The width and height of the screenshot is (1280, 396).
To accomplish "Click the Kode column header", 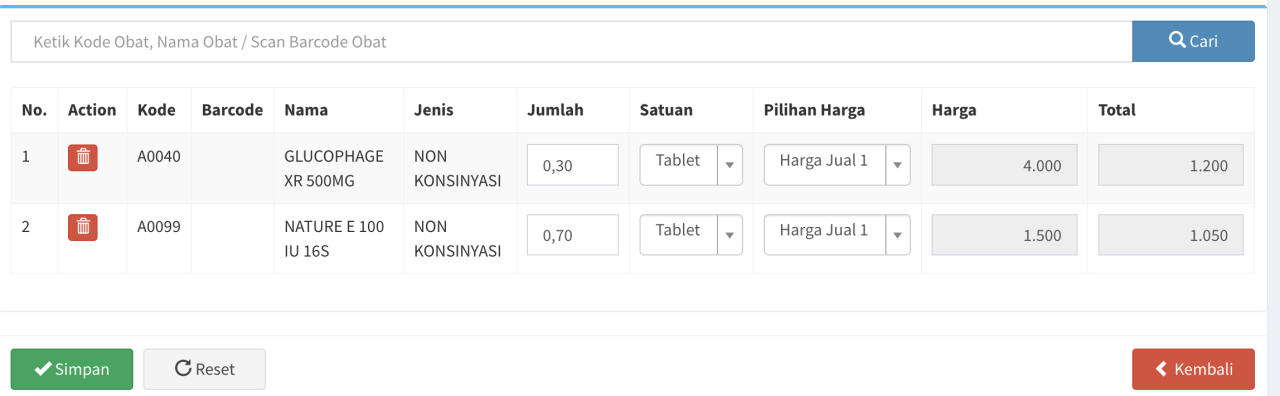I will click(x=157, y=110).
